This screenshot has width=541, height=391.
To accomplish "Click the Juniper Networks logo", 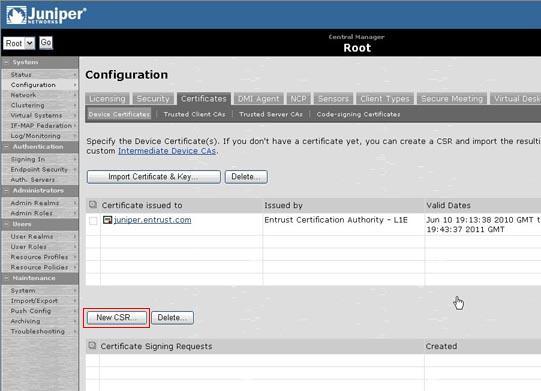I will (x=46, y=15).
